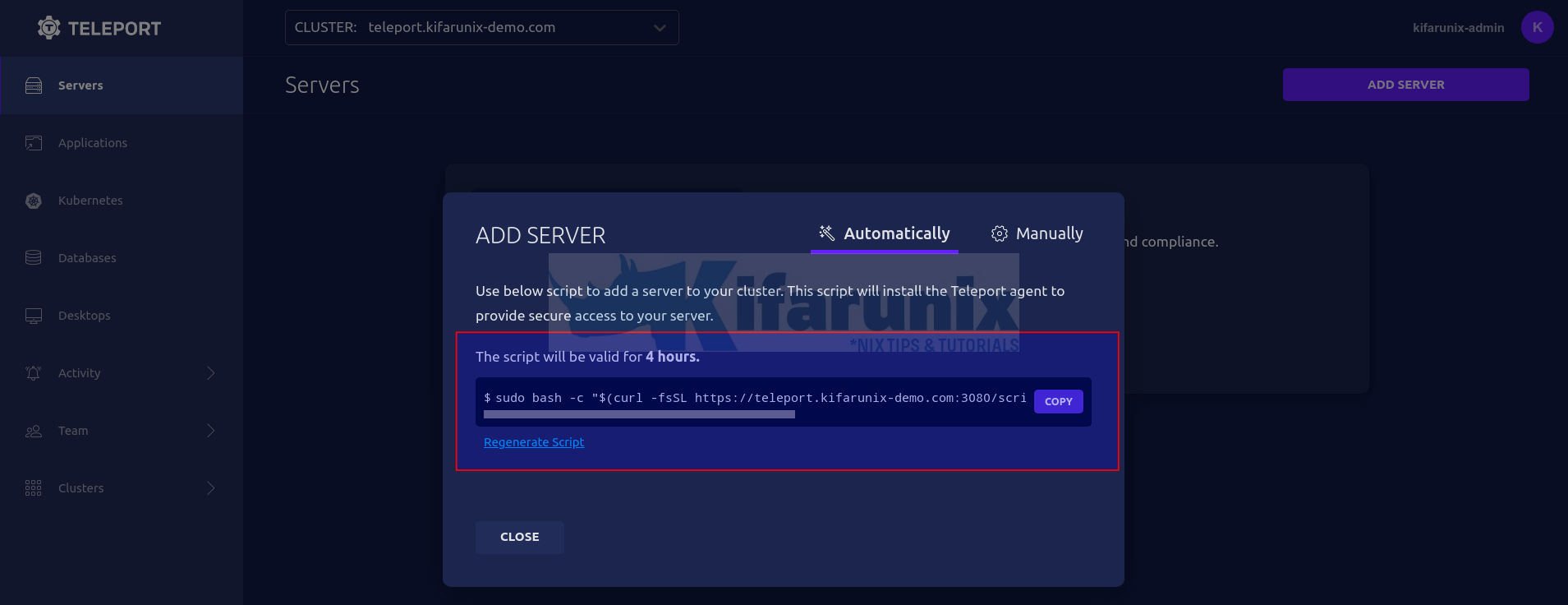Click the Activity bell icon

pos(34,373)
